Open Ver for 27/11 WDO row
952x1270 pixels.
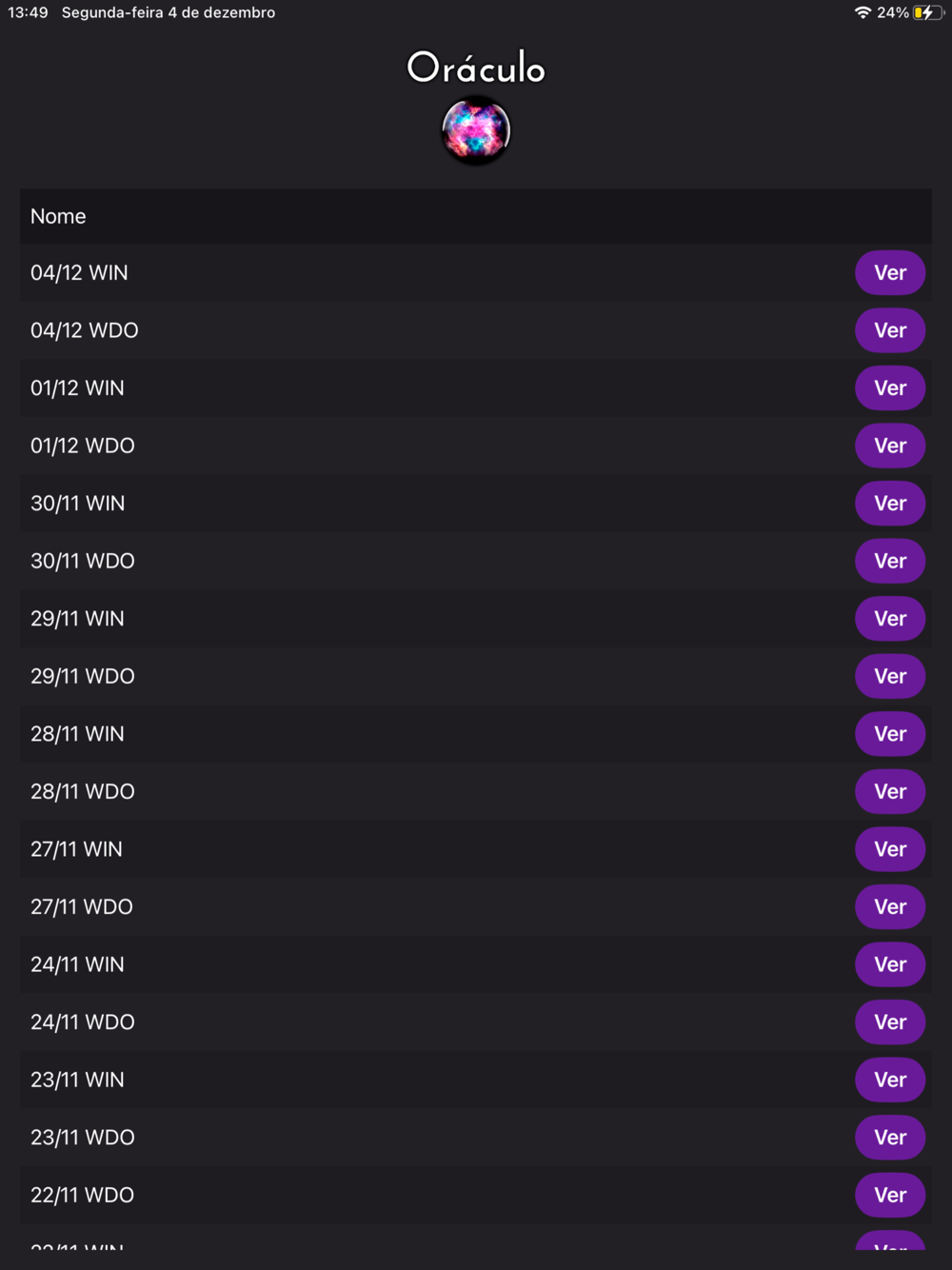890,906
